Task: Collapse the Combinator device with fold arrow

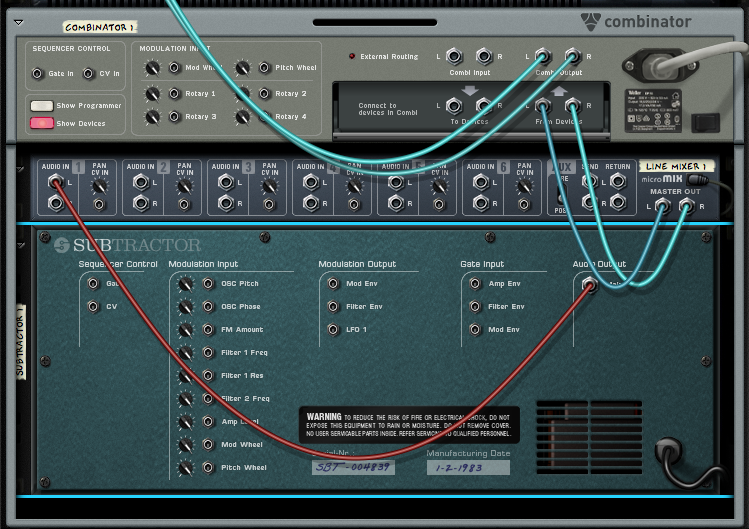Action: [19, 22]
